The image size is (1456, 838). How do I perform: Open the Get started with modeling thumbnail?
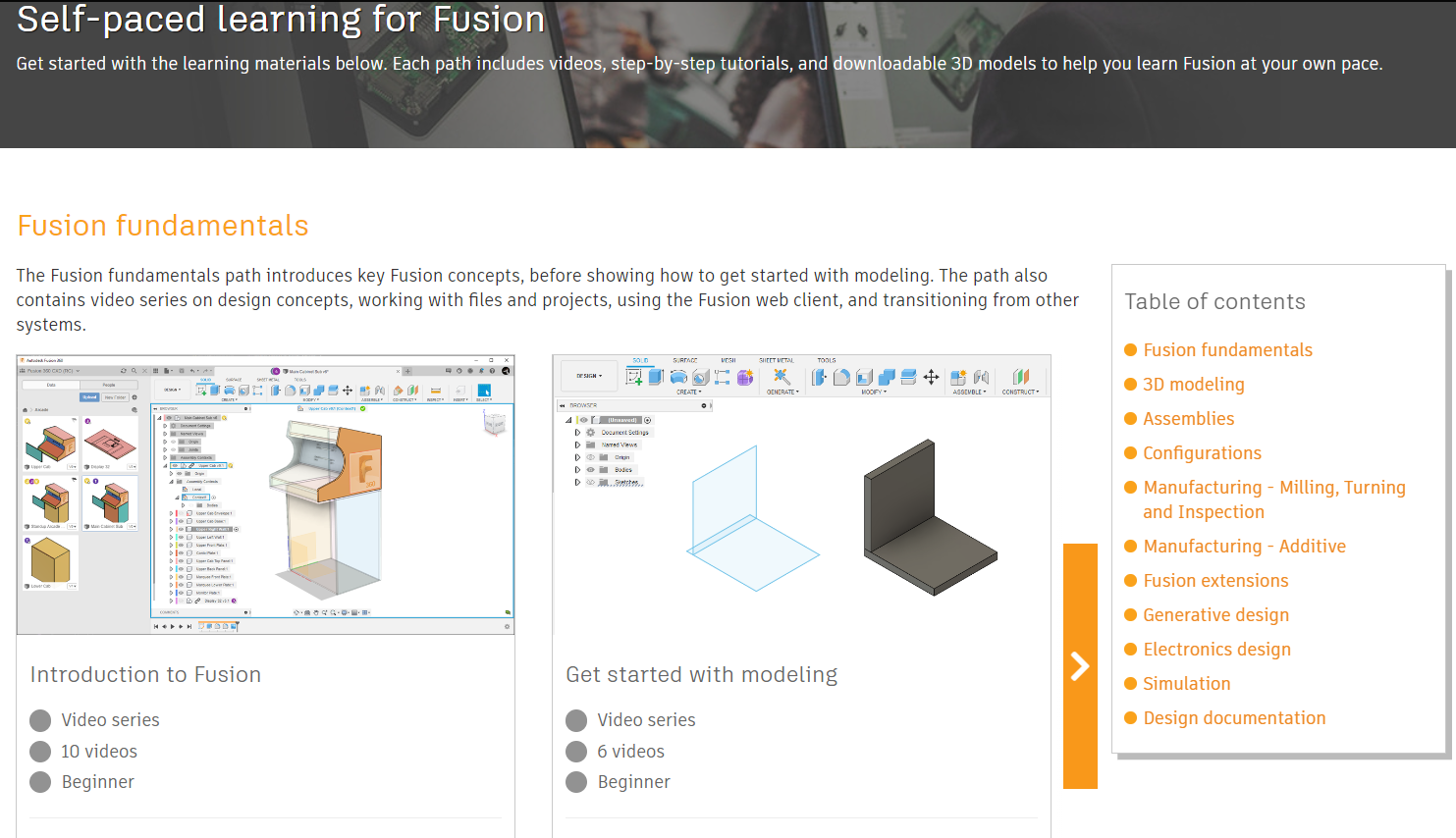click(801, 495)
